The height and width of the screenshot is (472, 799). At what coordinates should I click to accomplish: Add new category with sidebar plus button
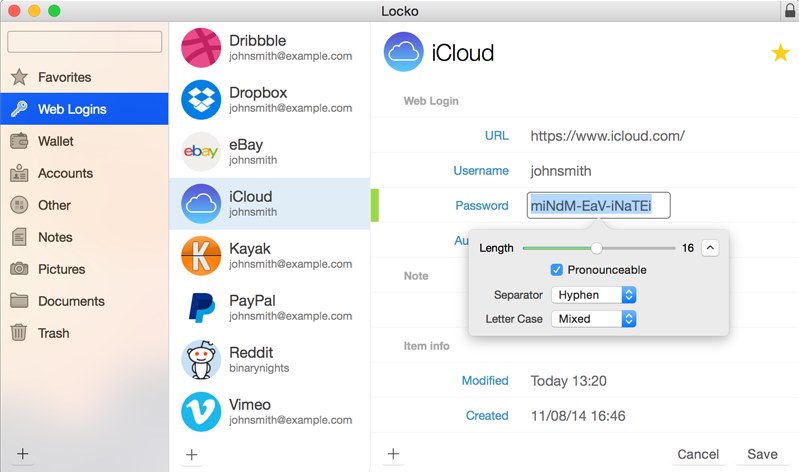point(22,454)
